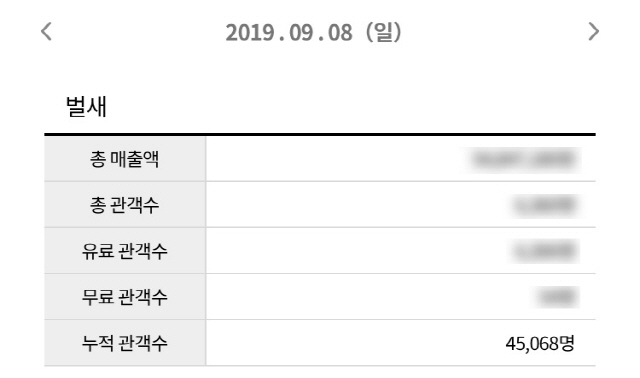The image size is (640, 378).
Task: Click the empty area of 총 매출액 value cell
Action: pyautogui.click(x=335, y=159)
